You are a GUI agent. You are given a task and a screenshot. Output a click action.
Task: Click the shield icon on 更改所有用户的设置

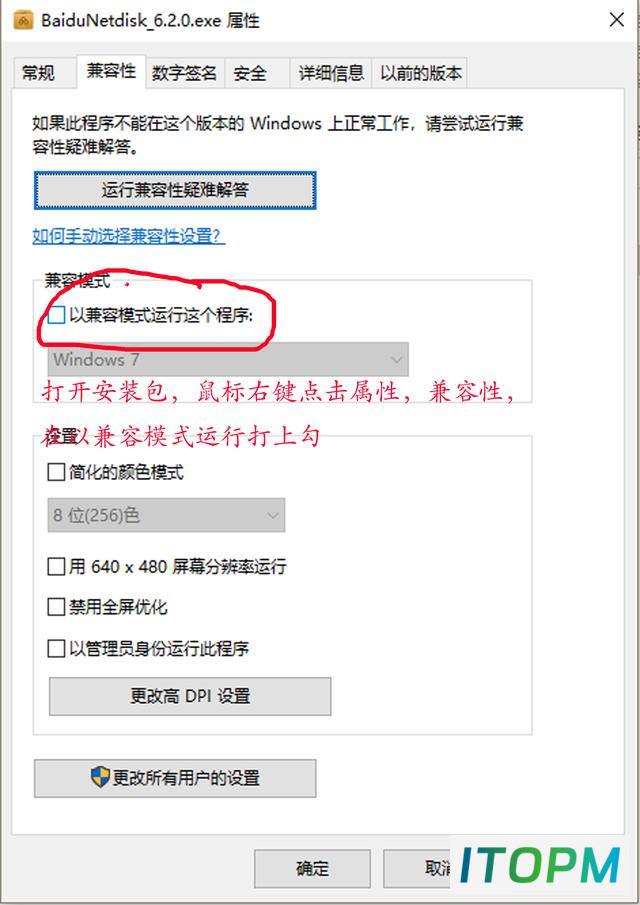click(x=100, y=777)
